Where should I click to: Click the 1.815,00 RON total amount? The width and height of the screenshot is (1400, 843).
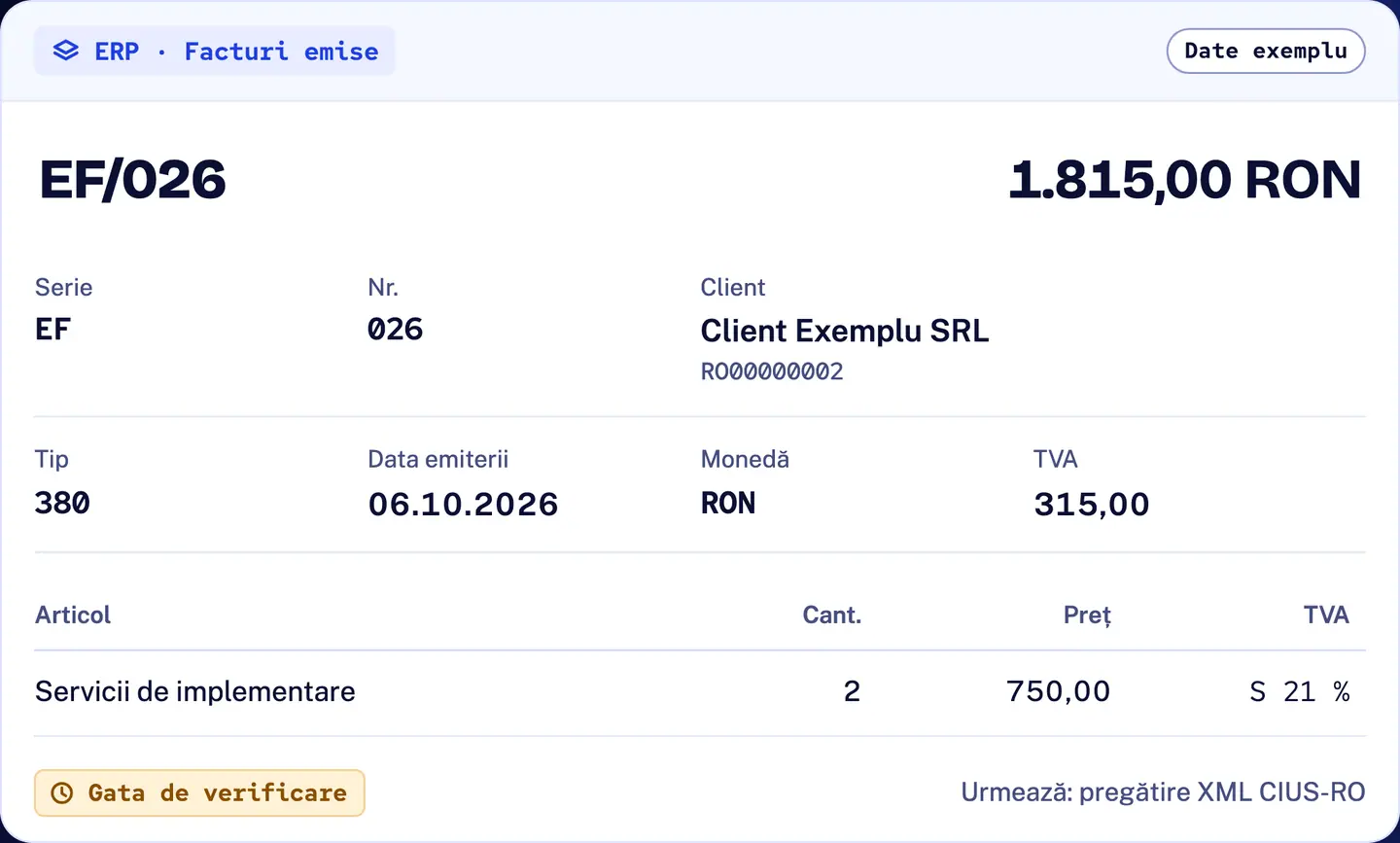[1185, 180]
